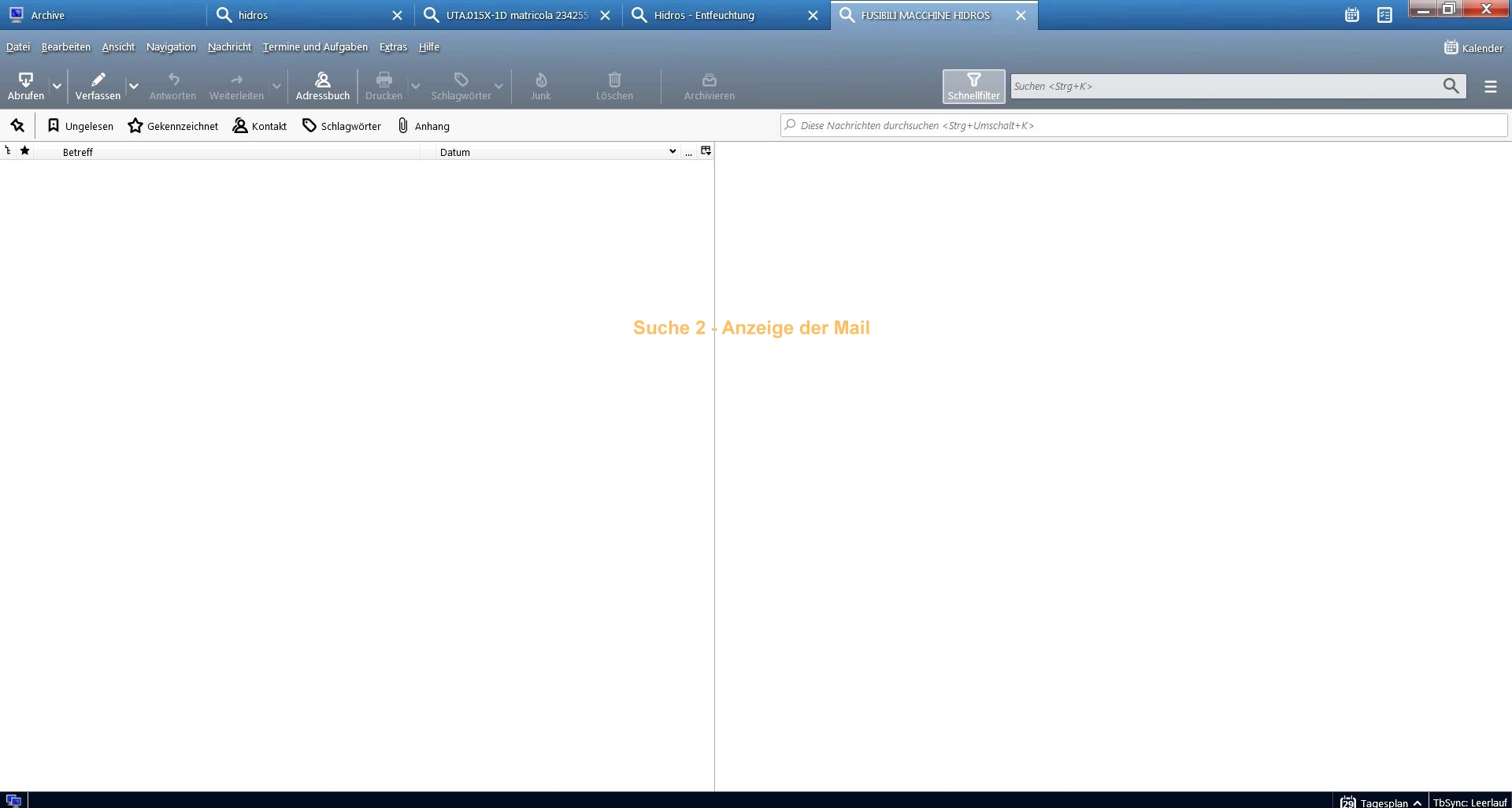Click the magnifier icon in global search

pos(1451,86)
